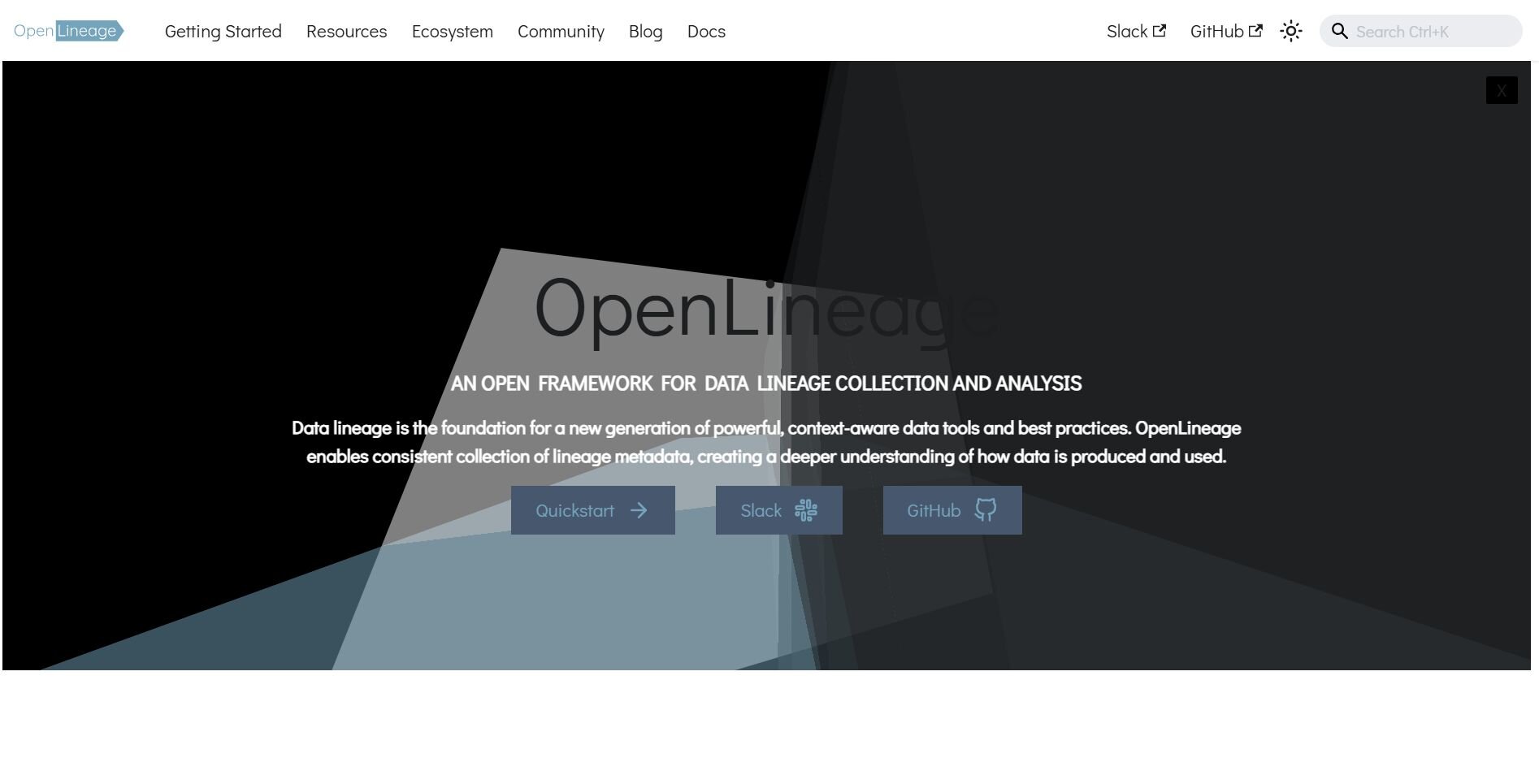The height and width of the screenshot is (784, 1539).
Task: Click the OpenLineage logo in the navbar
Action: (68, 31)
